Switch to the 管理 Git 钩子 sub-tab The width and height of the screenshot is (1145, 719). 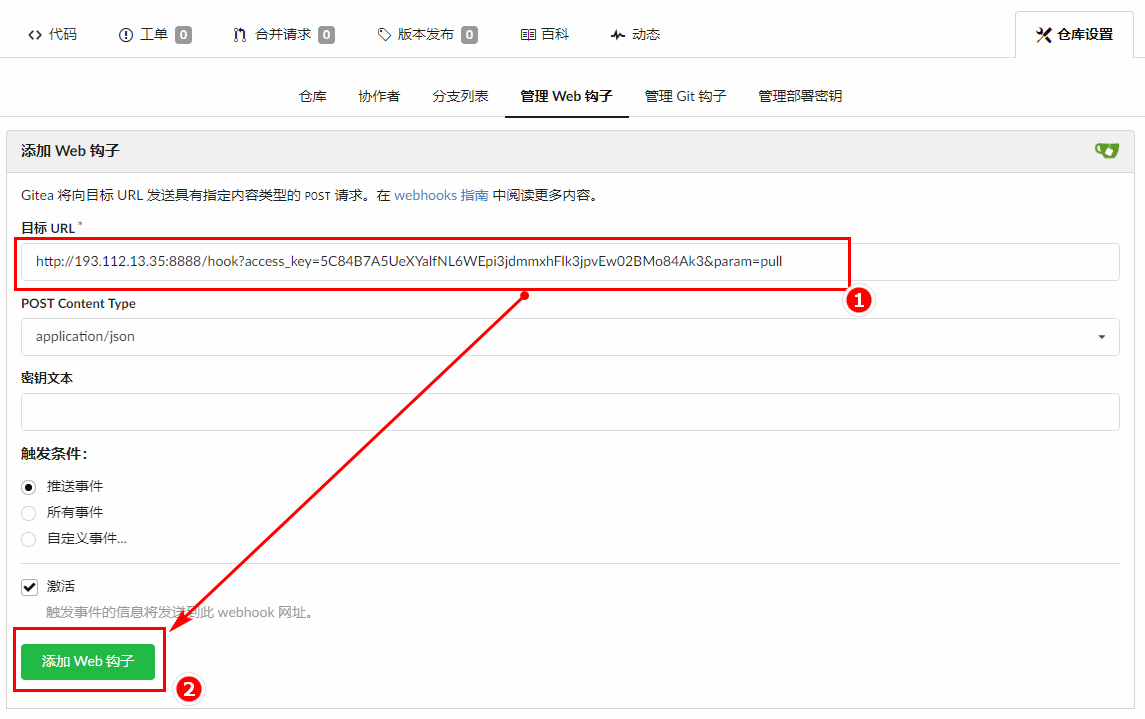point(685,97)
